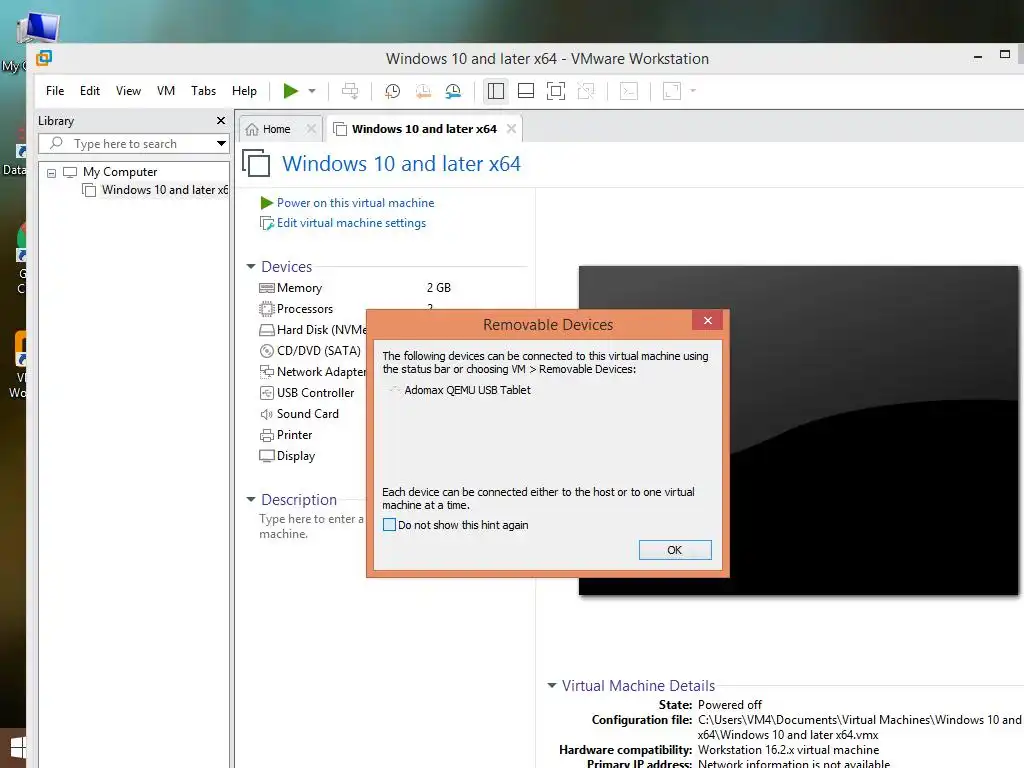Collapse the My Computer tree node
Image resolution: width=1024 pixels, height=768 pixels.
pyautogui.click(x=52, y=173)
